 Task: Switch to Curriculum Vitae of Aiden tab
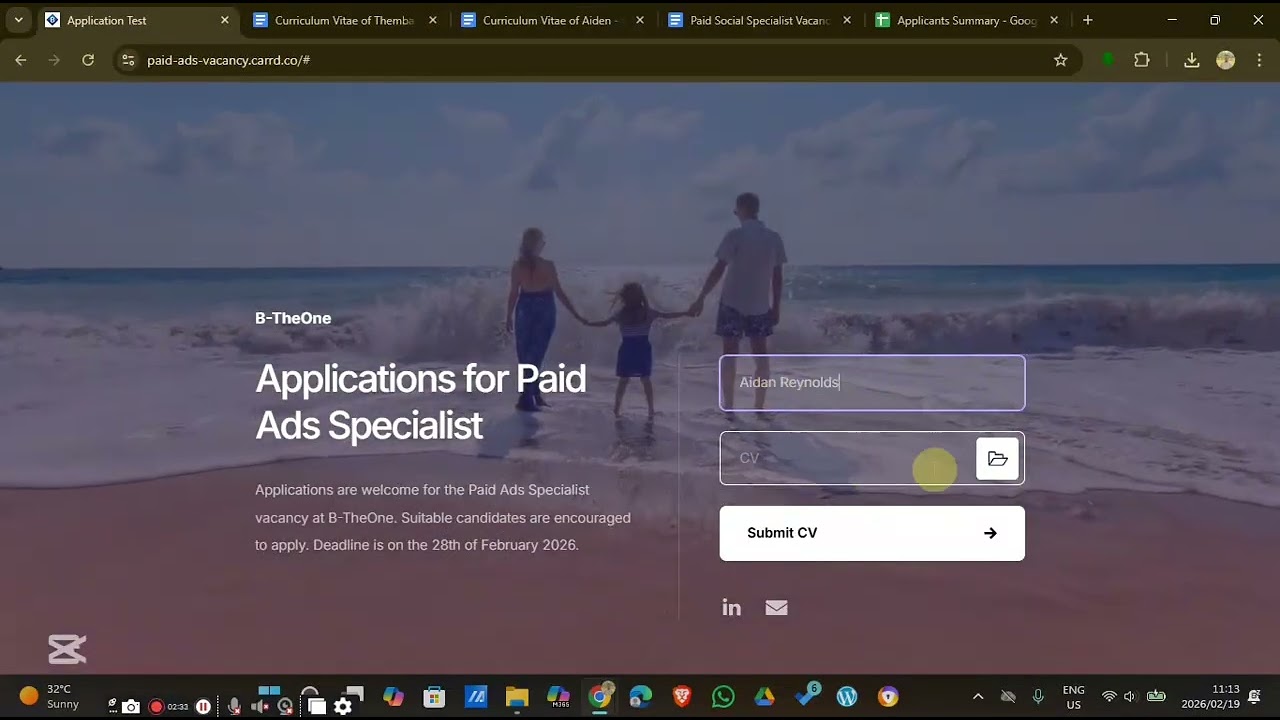pos(553,20)
